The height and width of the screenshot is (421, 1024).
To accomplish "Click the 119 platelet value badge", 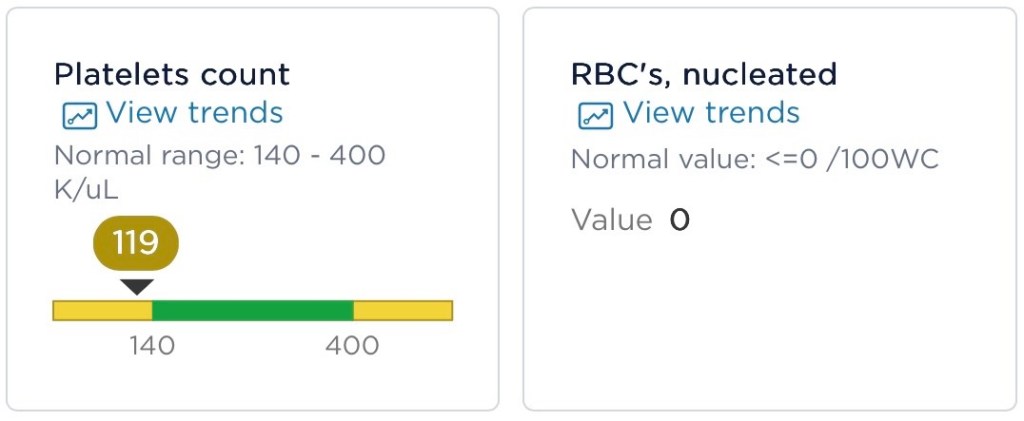I will pyautogui.click(x=136, y=243).
